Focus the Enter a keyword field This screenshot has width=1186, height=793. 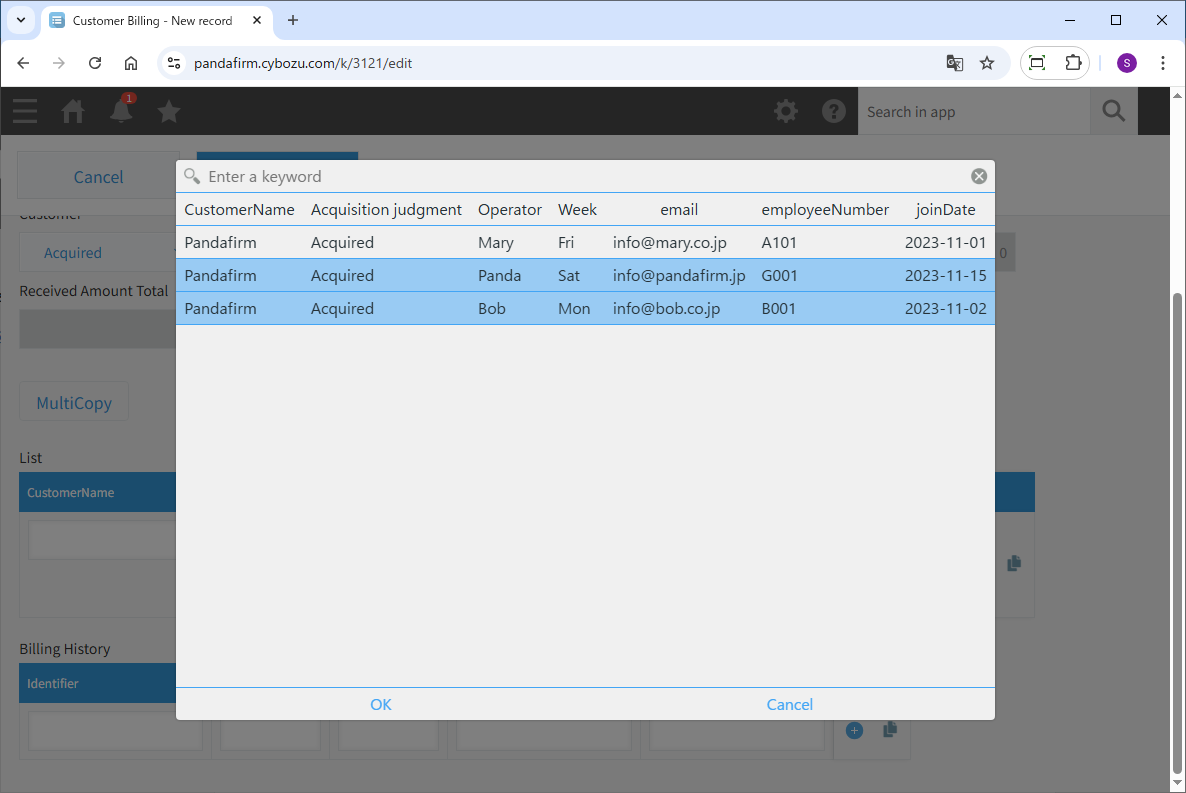(x=580, y=177)
